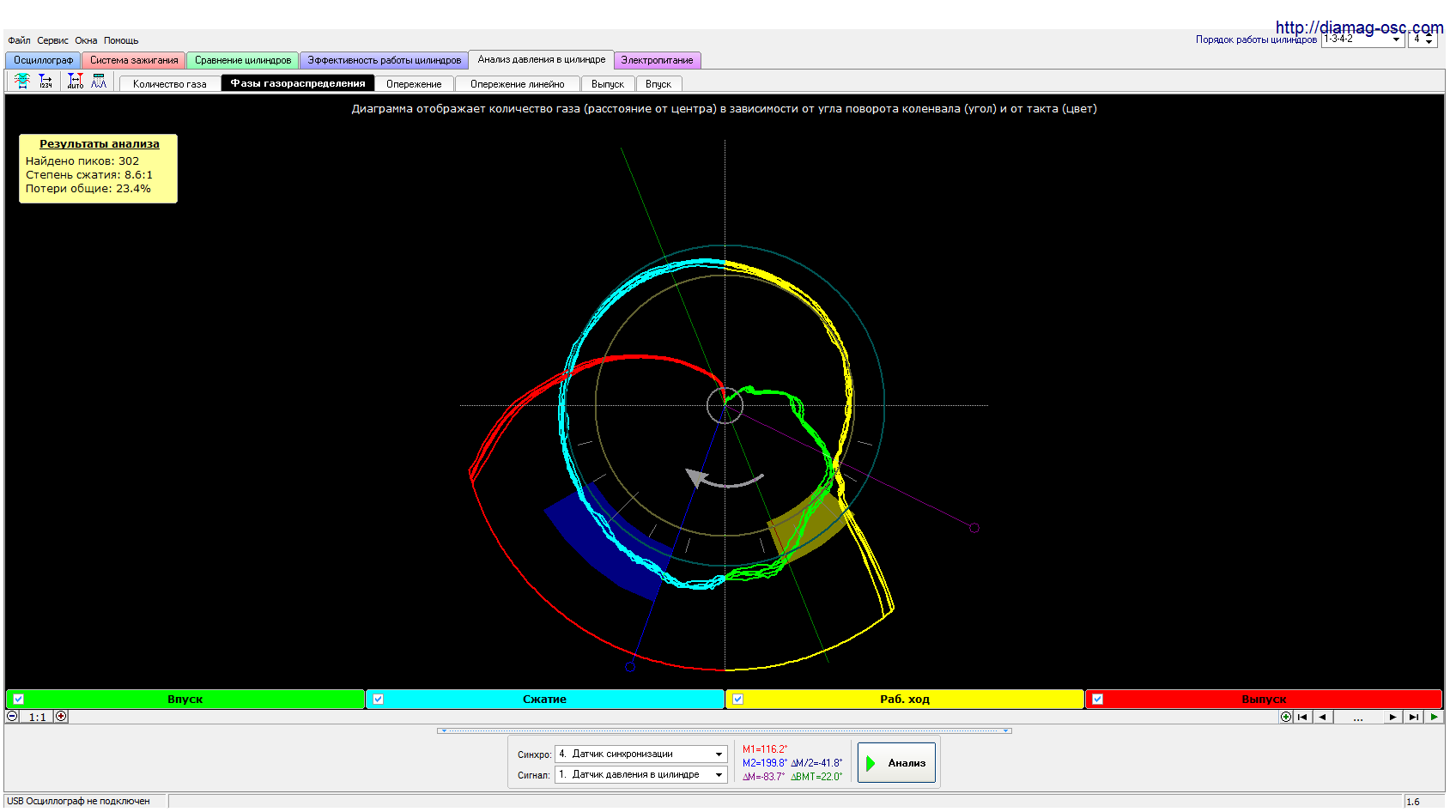
Task: Click the green play arrow at bottom right
Action: coord(1434,717)
